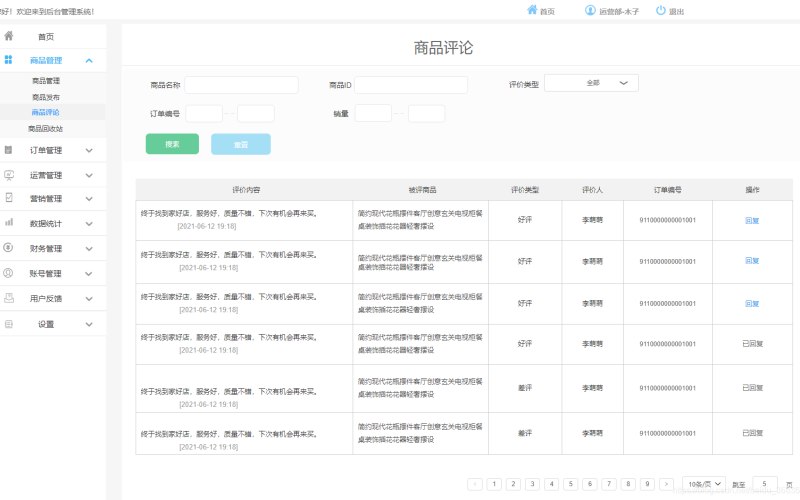The image size is (800, 500).
Task: Open 商品管理 submenu item
Action: click(46, 81)
